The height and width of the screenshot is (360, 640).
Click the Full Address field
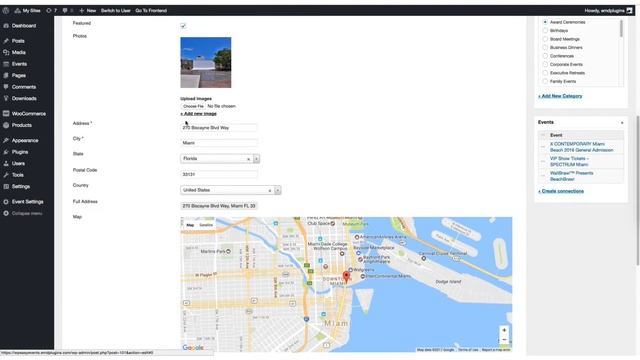click(x=219, y=206)
